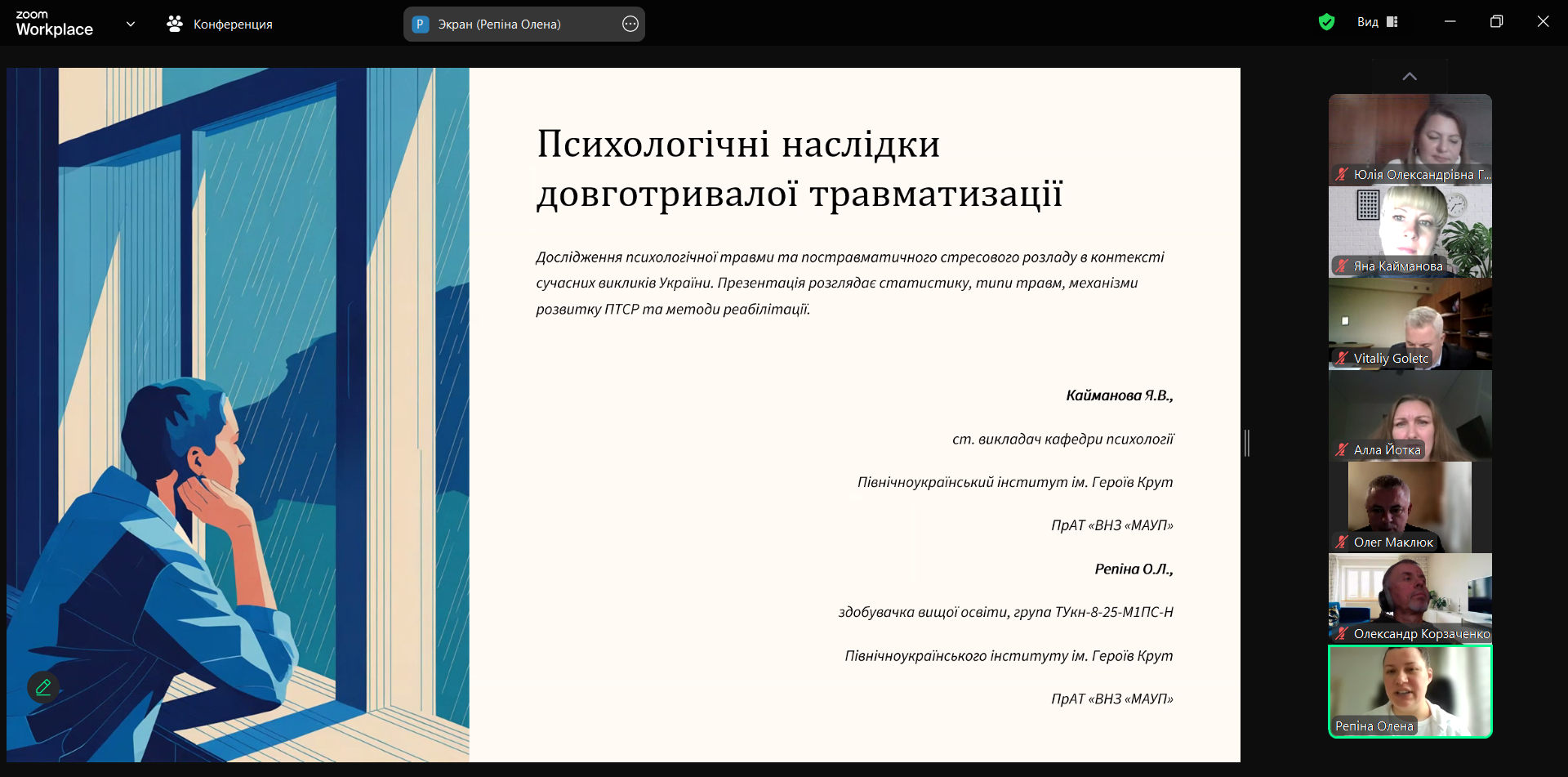Open the encryption shield security info
This screenshot has height=777, width=1568.
pos(1326,22)
